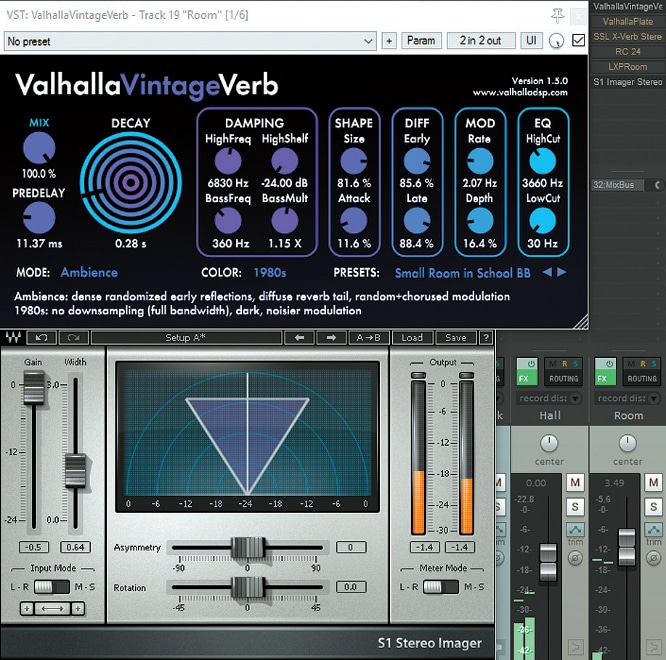
Task: Open Room track record input dropdown
Action: pyautogui.click(x=628, y=398)
